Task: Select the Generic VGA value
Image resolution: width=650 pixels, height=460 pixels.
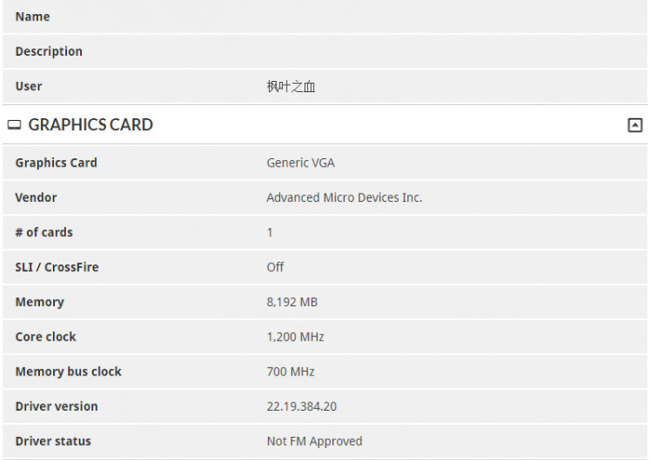Action: 300,163
